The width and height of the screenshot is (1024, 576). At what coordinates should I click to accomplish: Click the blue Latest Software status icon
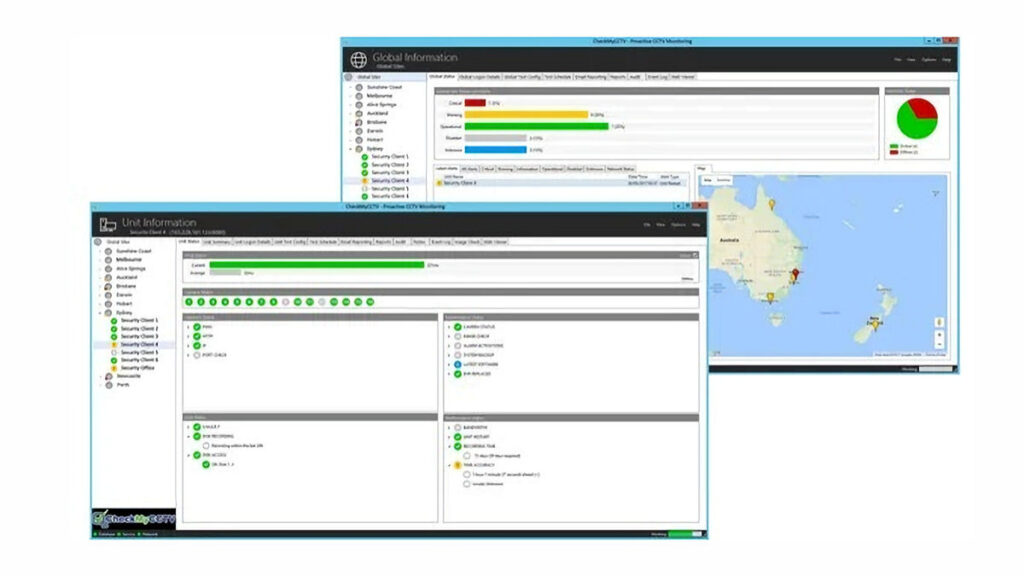pyautogui.click(x=458, y=365)
